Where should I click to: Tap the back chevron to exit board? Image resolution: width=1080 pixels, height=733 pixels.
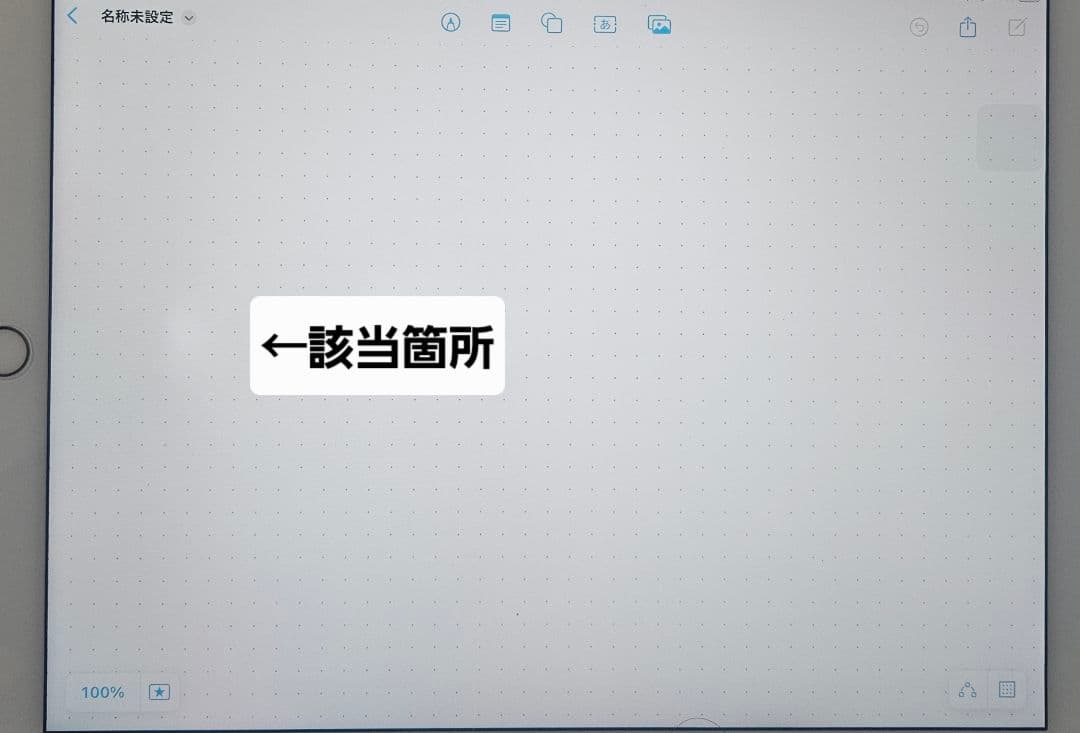pos(72,16)
